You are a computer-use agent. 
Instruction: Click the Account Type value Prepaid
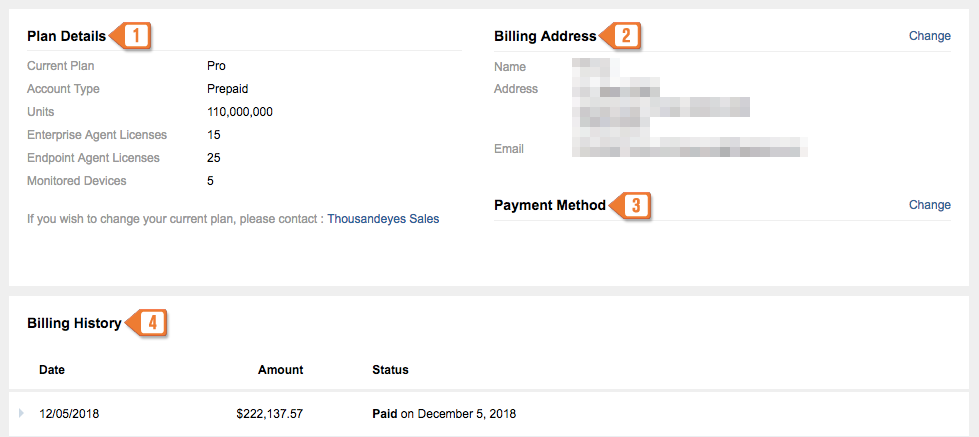(x=228, y=89)
